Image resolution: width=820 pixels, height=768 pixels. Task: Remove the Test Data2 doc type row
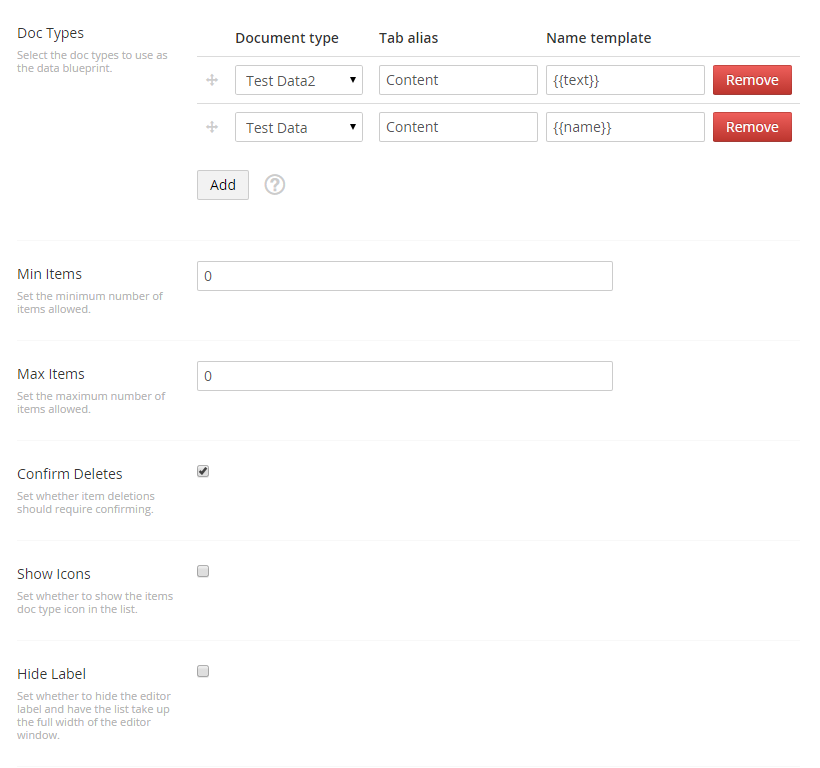(752, 80)
